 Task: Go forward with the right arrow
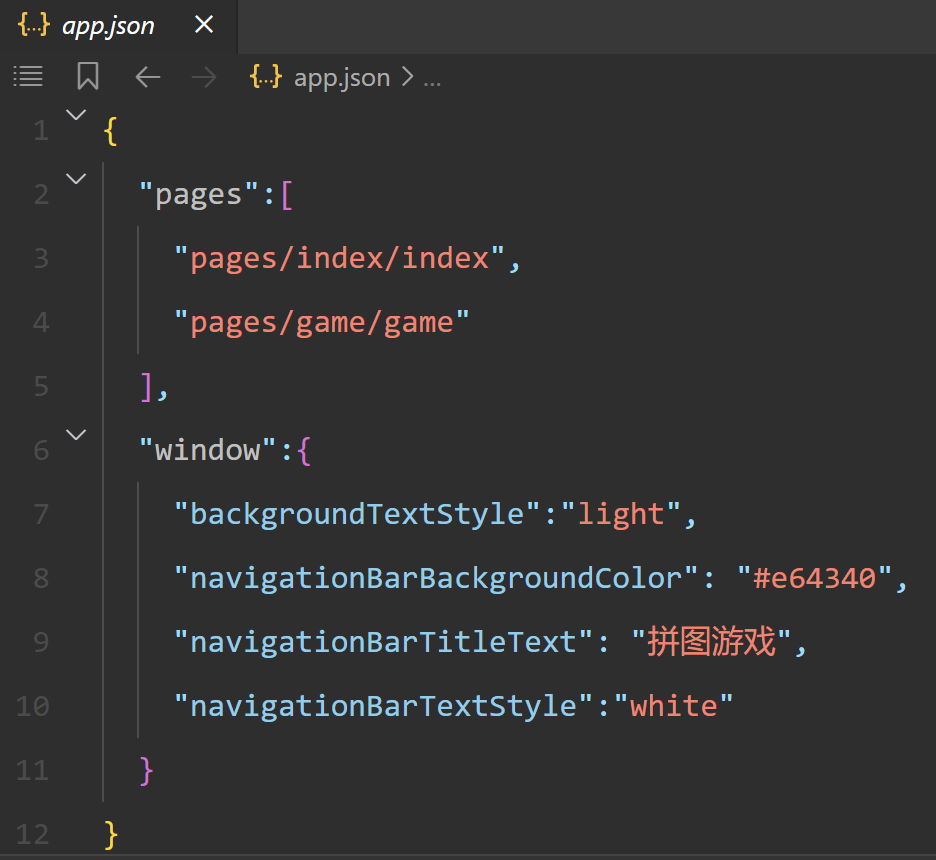click(x=204, y=77)
